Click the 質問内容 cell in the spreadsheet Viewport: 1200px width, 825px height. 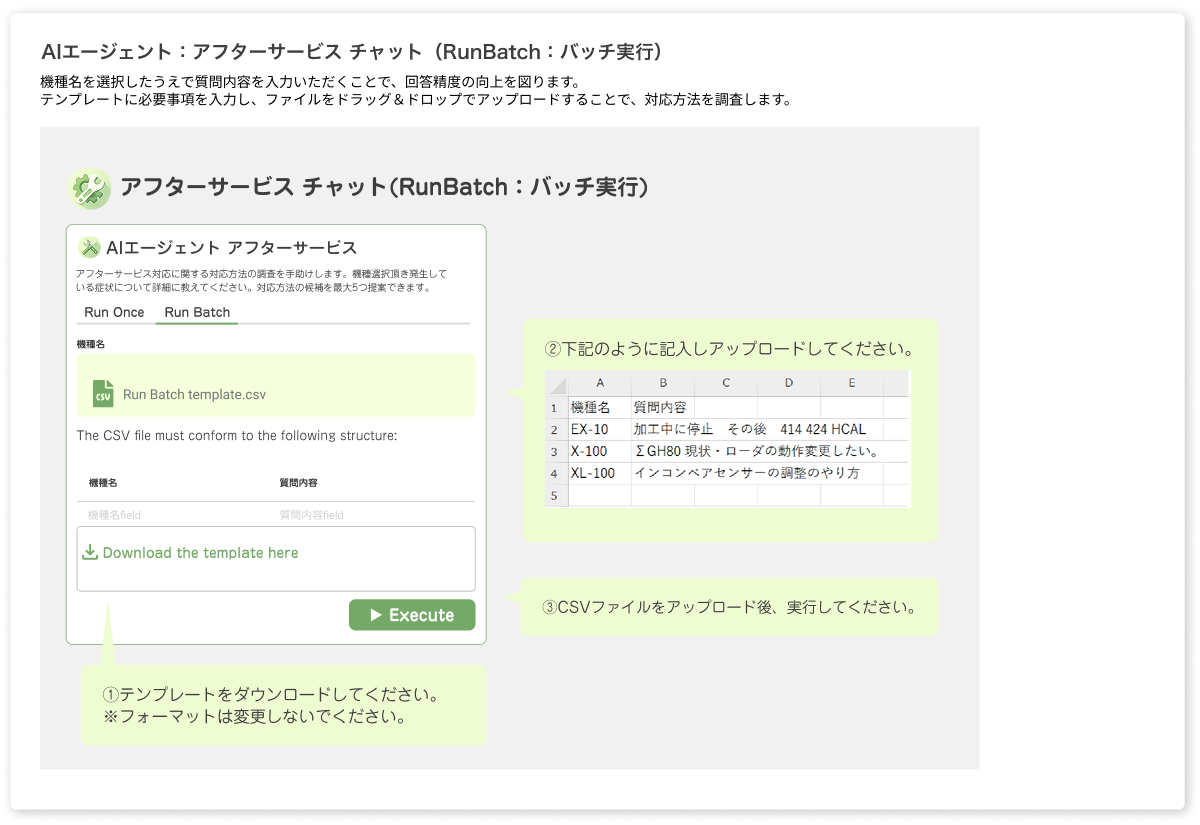[663, 408]
